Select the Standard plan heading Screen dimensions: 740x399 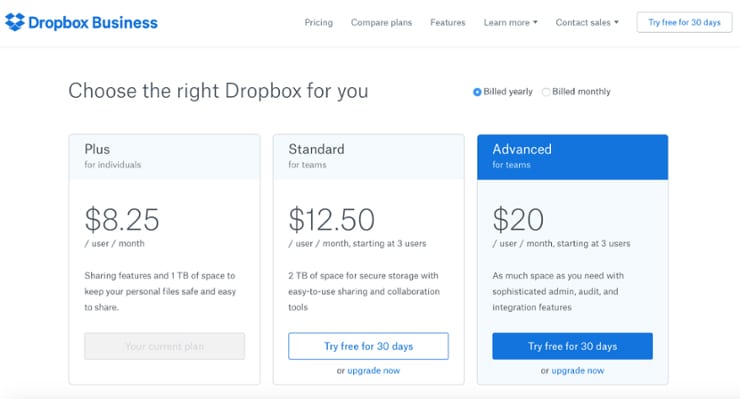point(317,149)
